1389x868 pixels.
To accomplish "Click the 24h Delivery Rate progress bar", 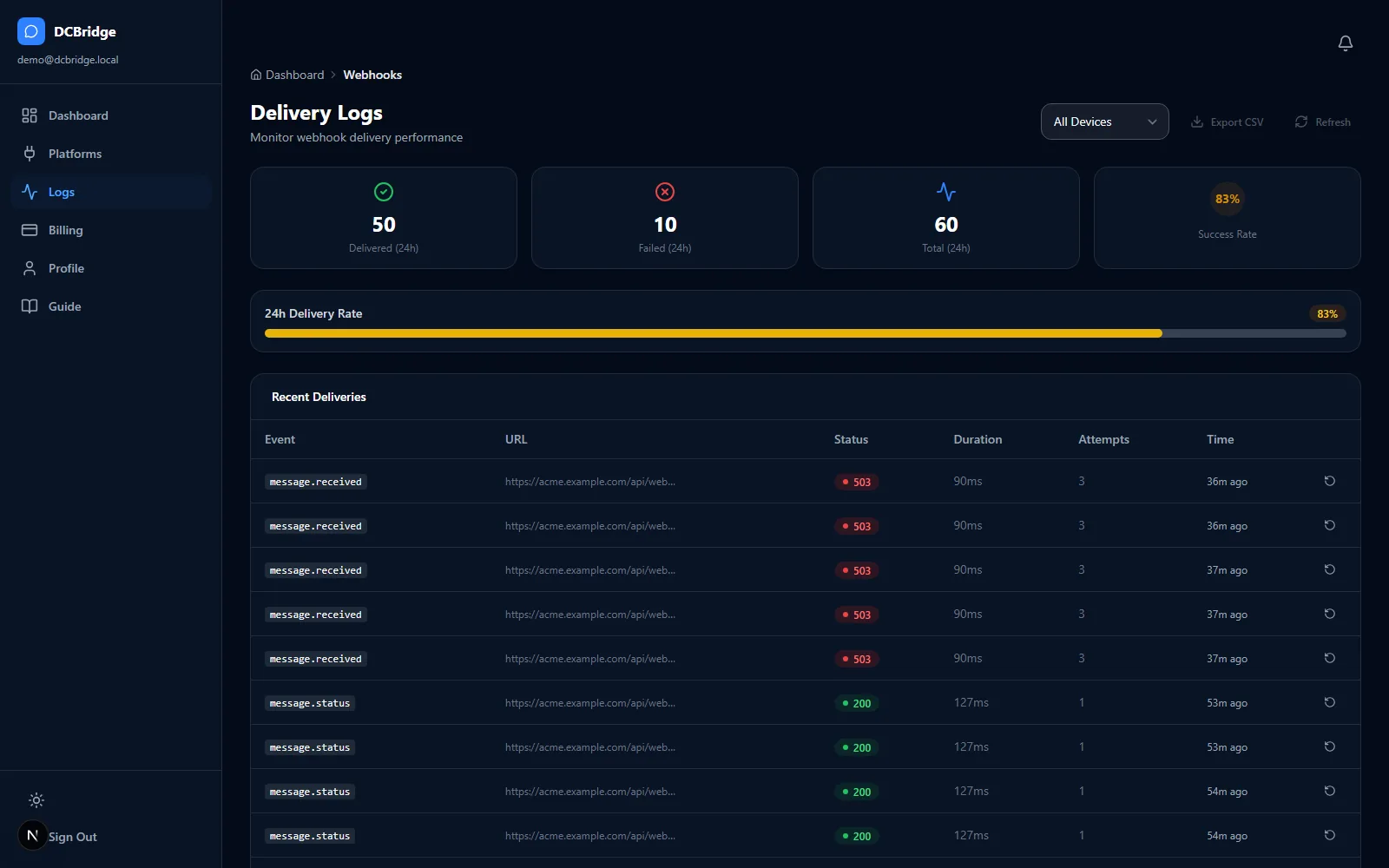I will (805, 333).
